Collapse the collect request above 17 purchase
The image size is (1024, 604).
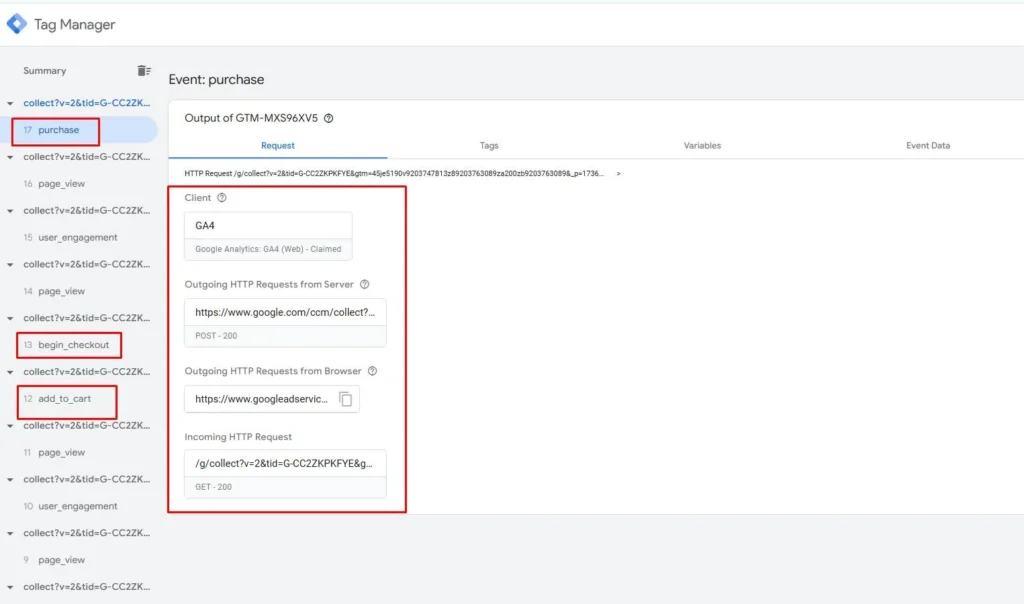click(10, 103)
